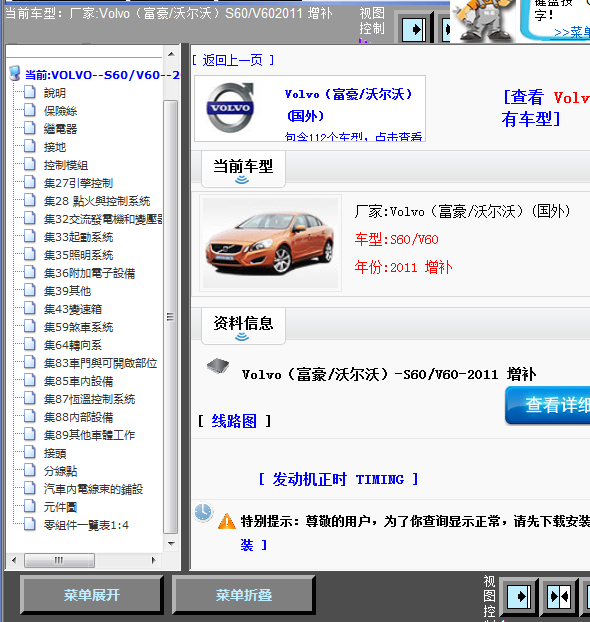Click 返回上一页 link
590x622 pixels.
pos(233,60)
